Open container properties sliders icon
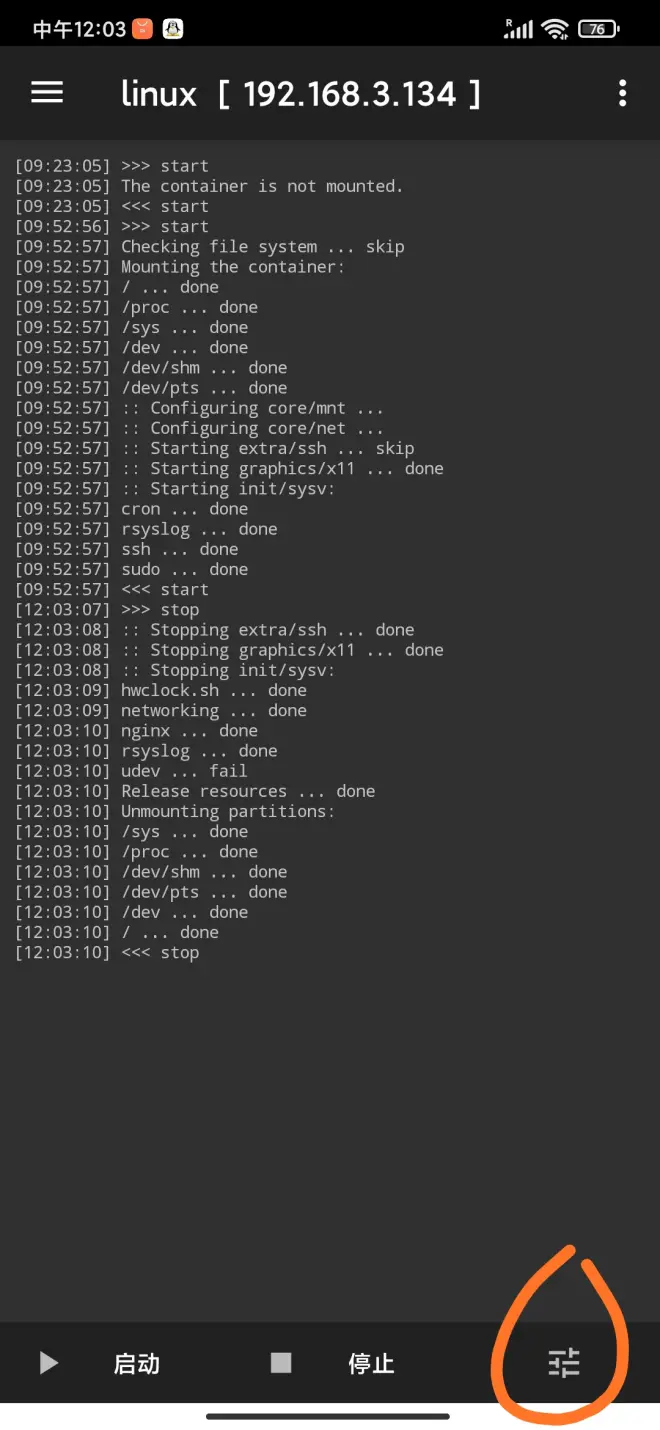This screenshot has height=1430, width=660. point(564,1363)
